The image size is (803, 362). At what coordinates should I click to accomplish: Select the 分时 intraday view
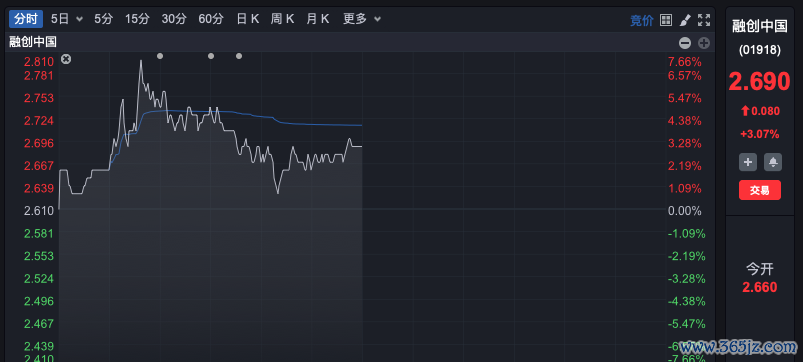[x=26, y=19]
